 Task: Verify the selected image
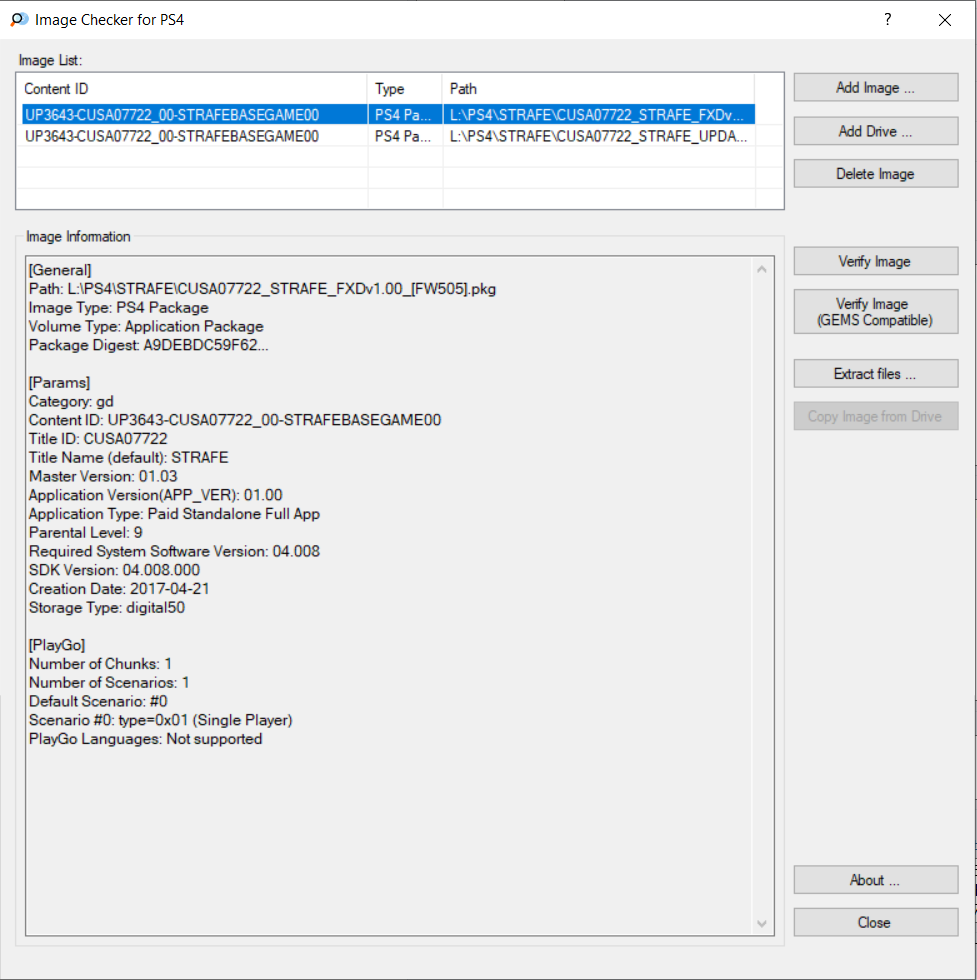point(875,261)
